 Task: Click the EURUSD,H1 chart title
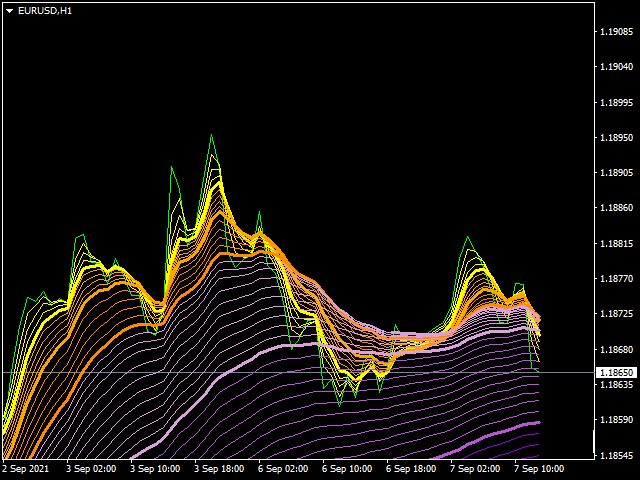coord(45,11)
